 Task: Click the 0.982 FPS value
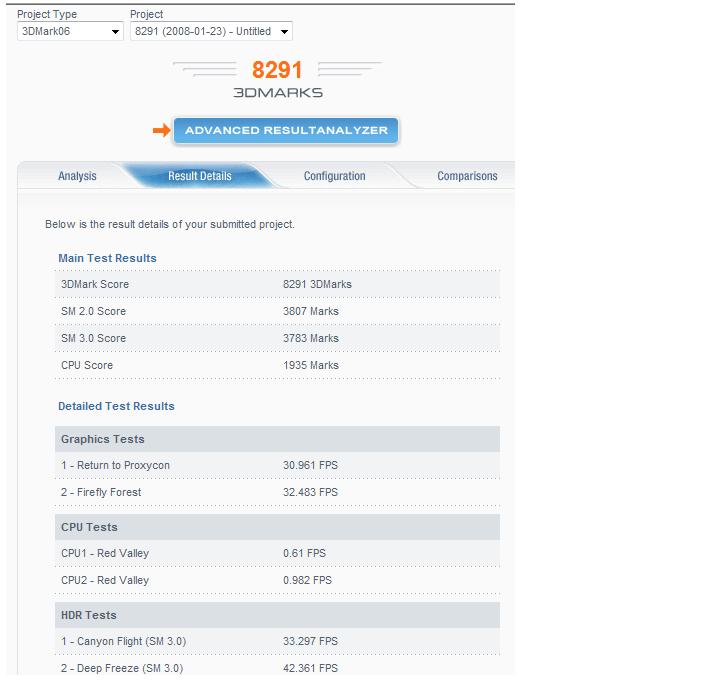tap(308, 580)
